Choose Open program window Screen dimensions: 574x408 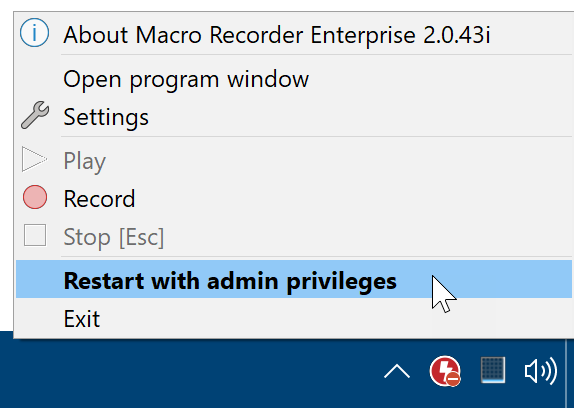(186, 79)
